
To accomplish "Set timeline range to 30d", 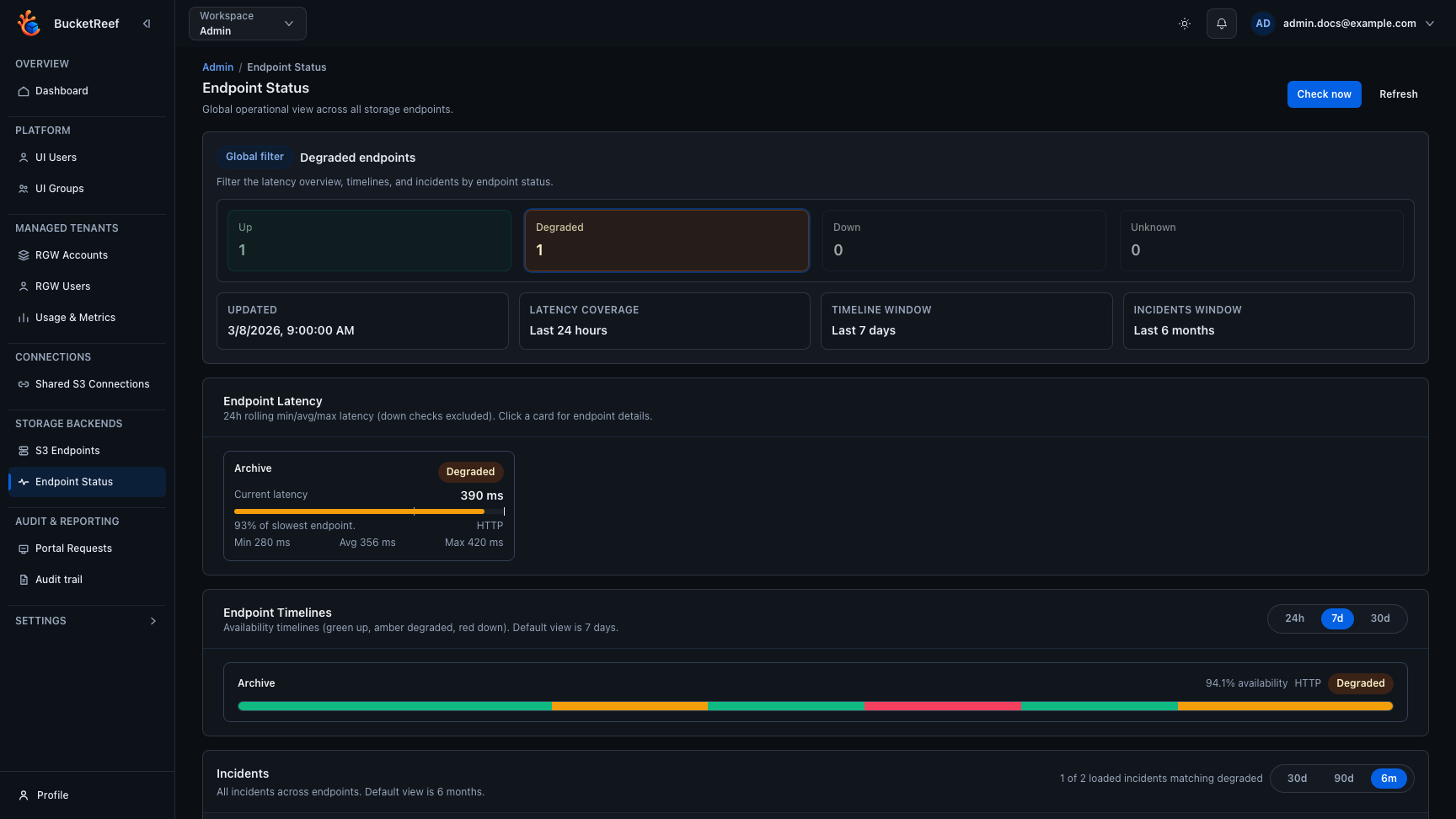I will tap(1380, 618).
